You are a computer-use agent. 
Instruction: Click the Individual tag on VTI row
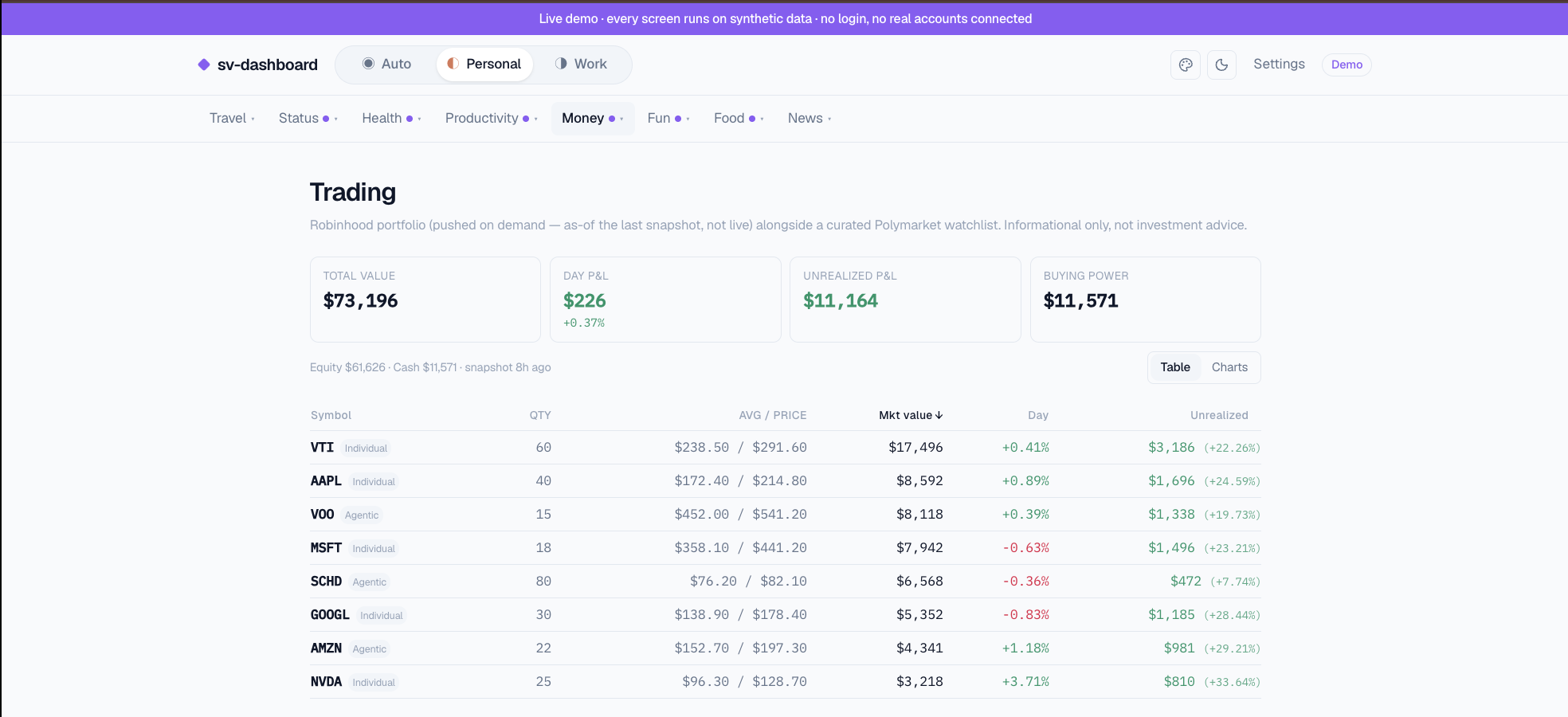point(366,448)
